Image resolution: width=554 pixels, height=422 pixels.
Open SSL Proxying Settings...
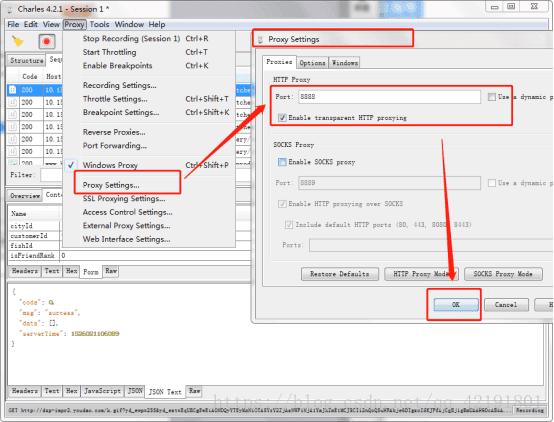click(x=148, y=199)
